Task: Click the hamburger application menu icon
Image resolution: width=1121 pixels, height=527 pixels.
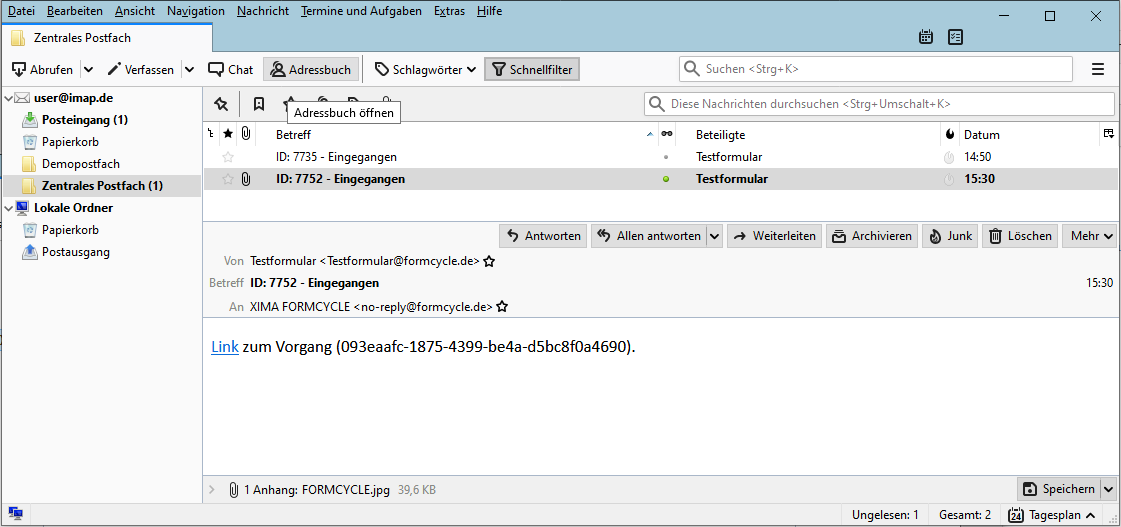Action: click(x=1098, y=69)
